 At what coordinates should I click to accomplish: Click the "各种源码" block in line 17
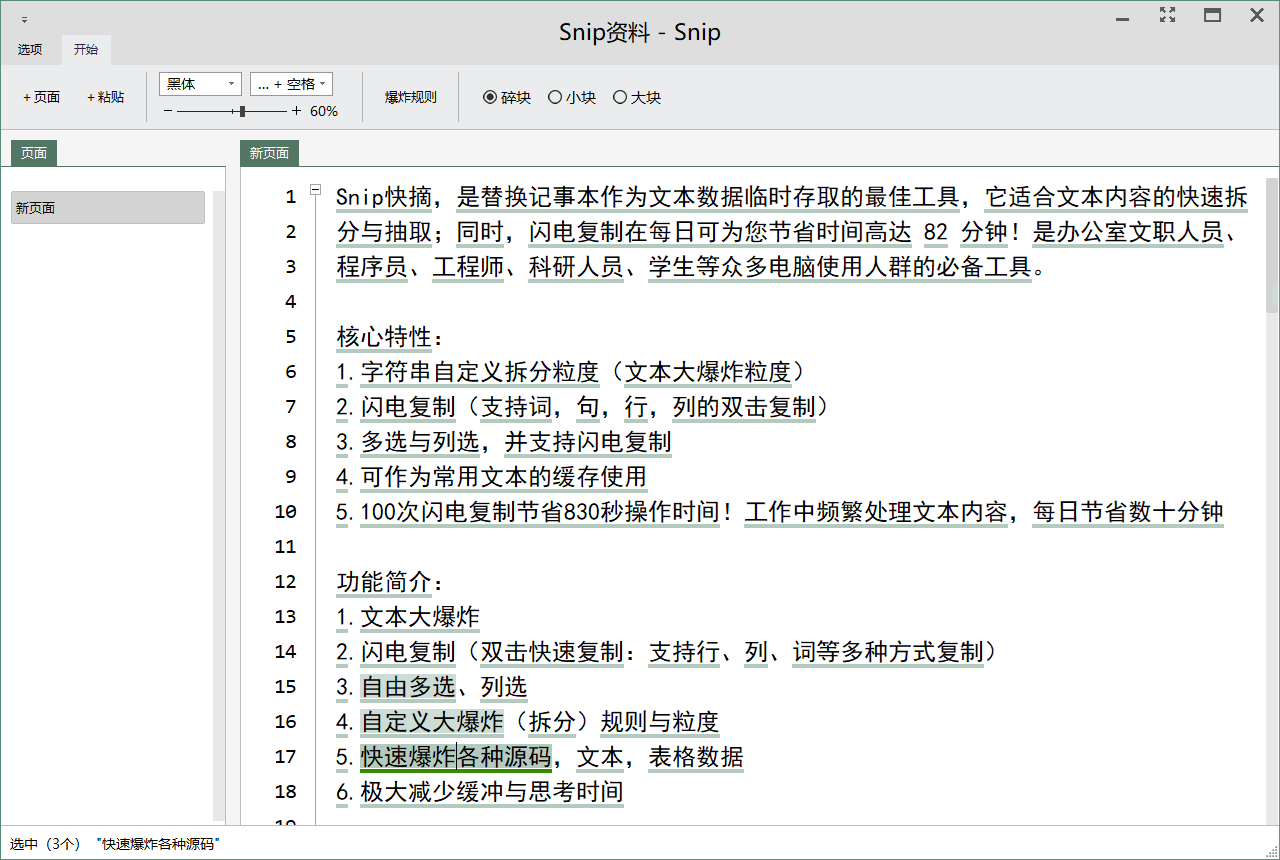pos(505,757)
